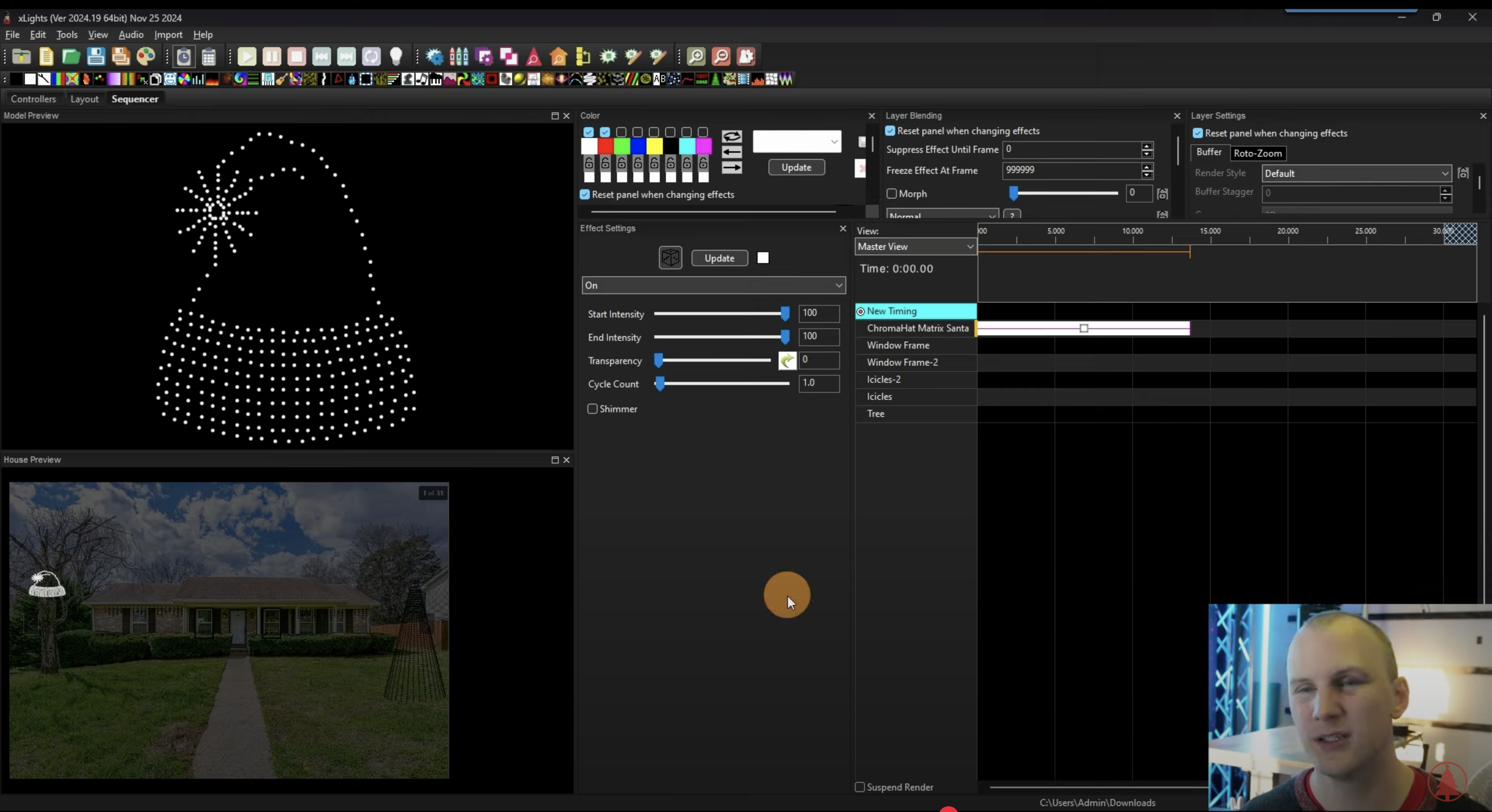Viewport: 1492px width, 812px height.
Task: Open the effect type dropdown showing On
Action: coord(713,285)
